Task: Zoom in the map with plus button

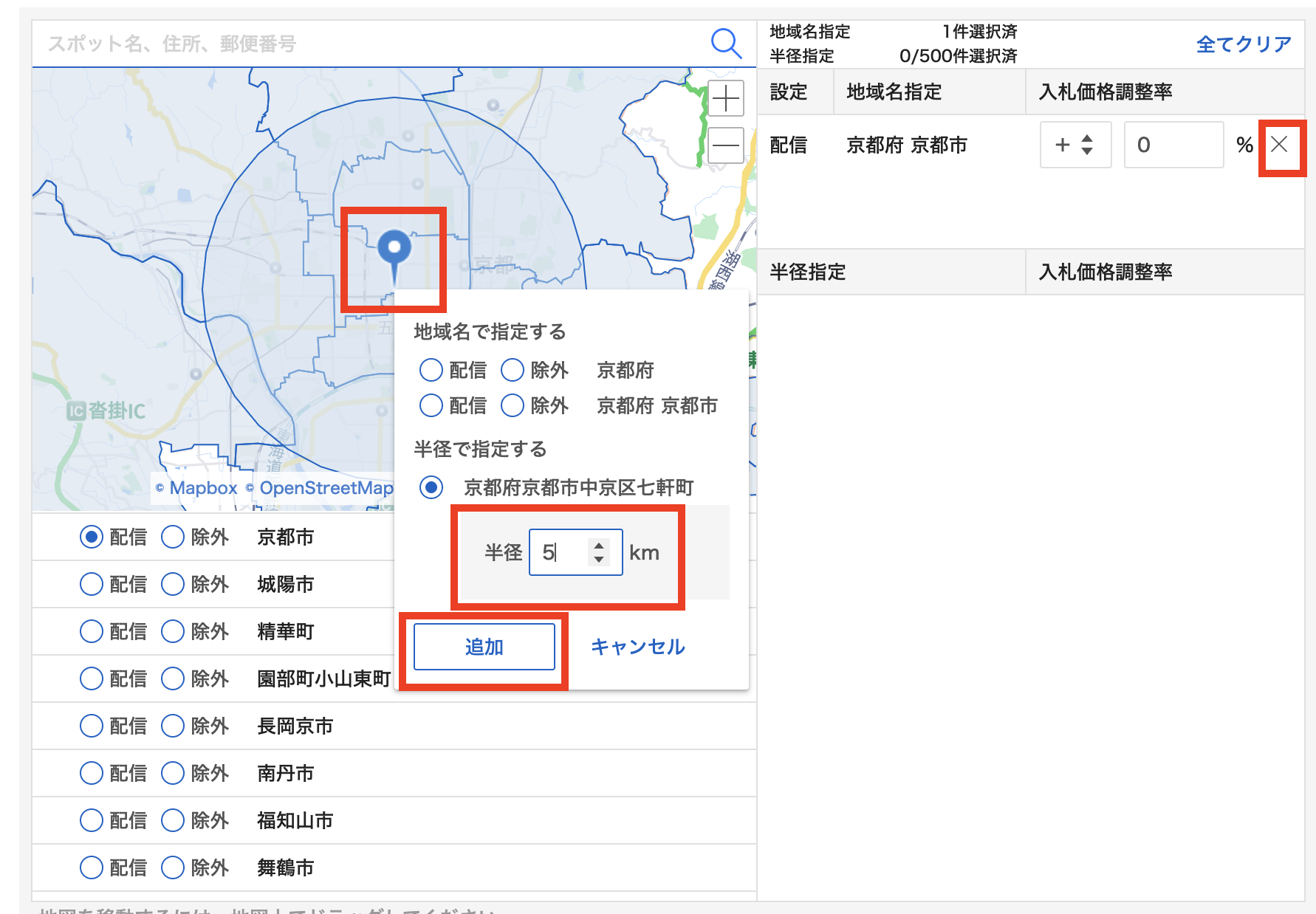Action: coord(725,98)
